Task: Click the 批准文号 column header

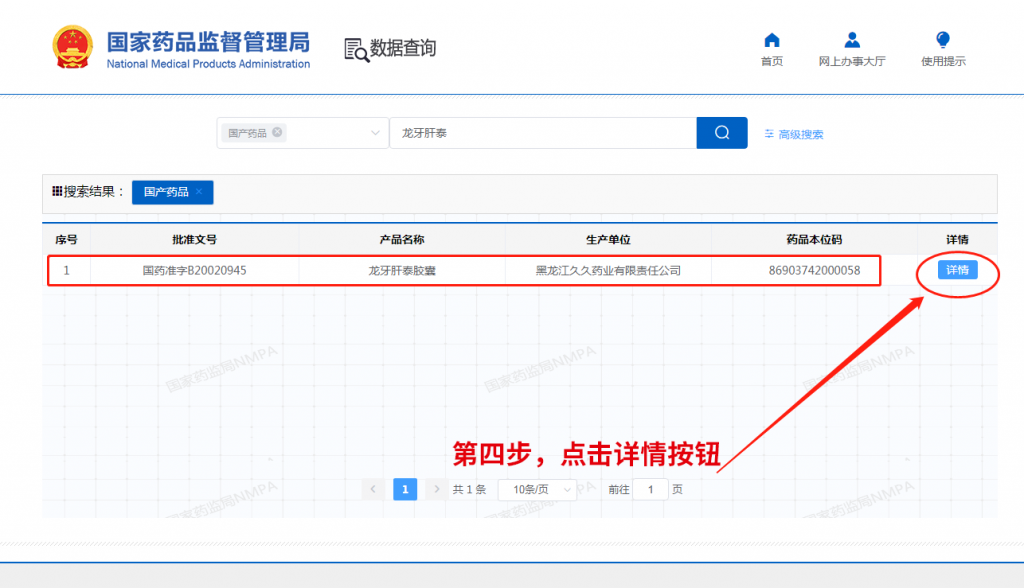Action: (x=195, y=240)
